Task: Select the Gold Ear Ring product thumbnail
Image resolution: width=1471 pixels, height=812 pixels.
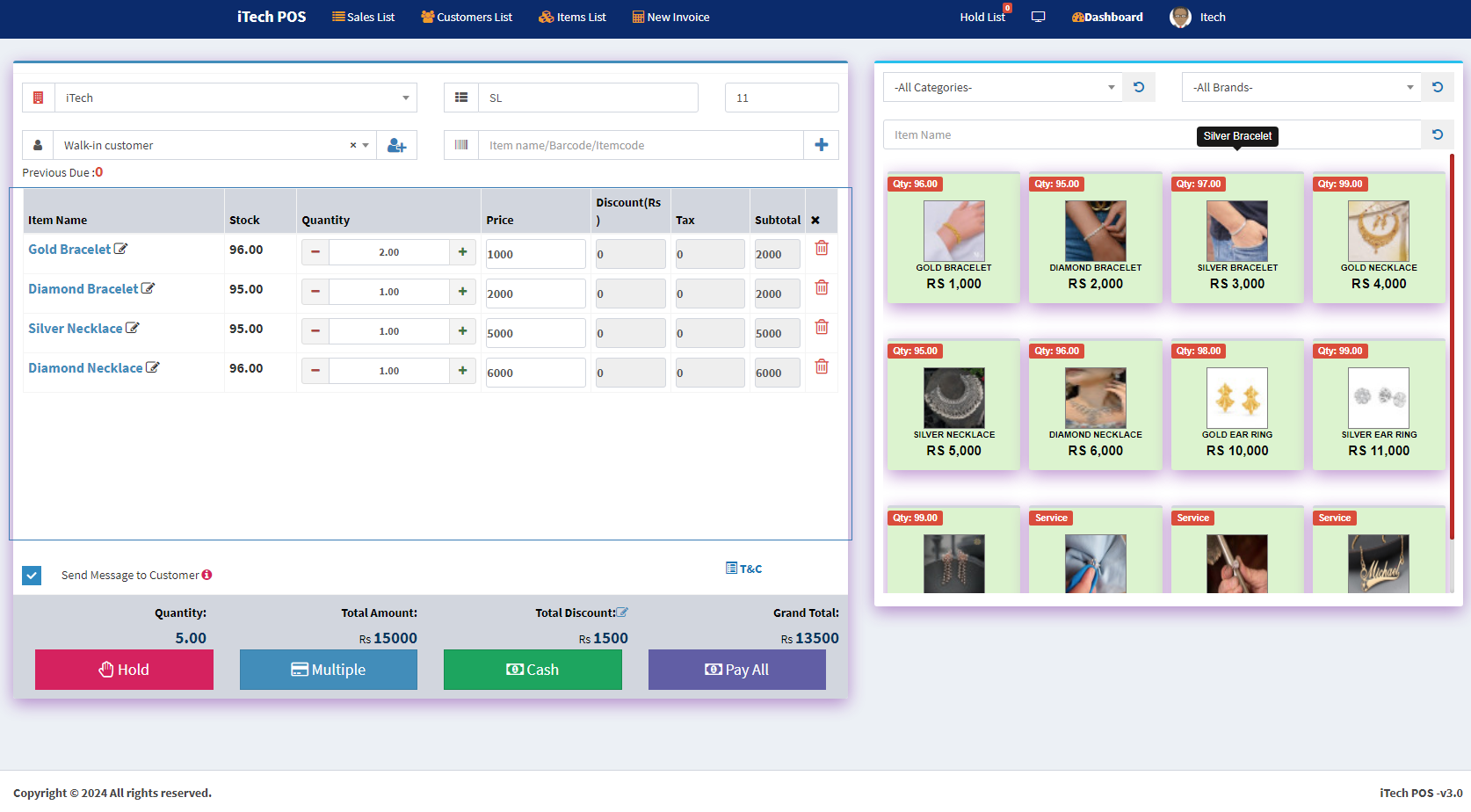Action: click(x=1236, y=398)
